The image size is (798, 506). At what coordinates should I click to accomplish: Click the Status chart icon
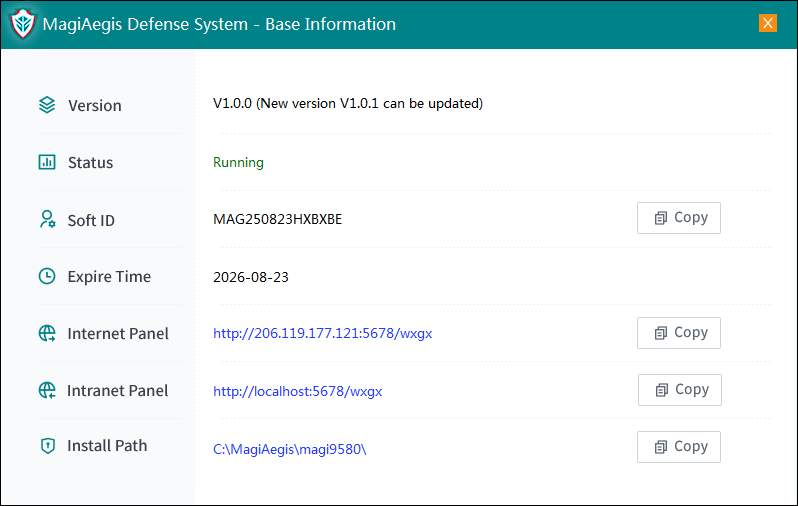click(x=47, y=162)
